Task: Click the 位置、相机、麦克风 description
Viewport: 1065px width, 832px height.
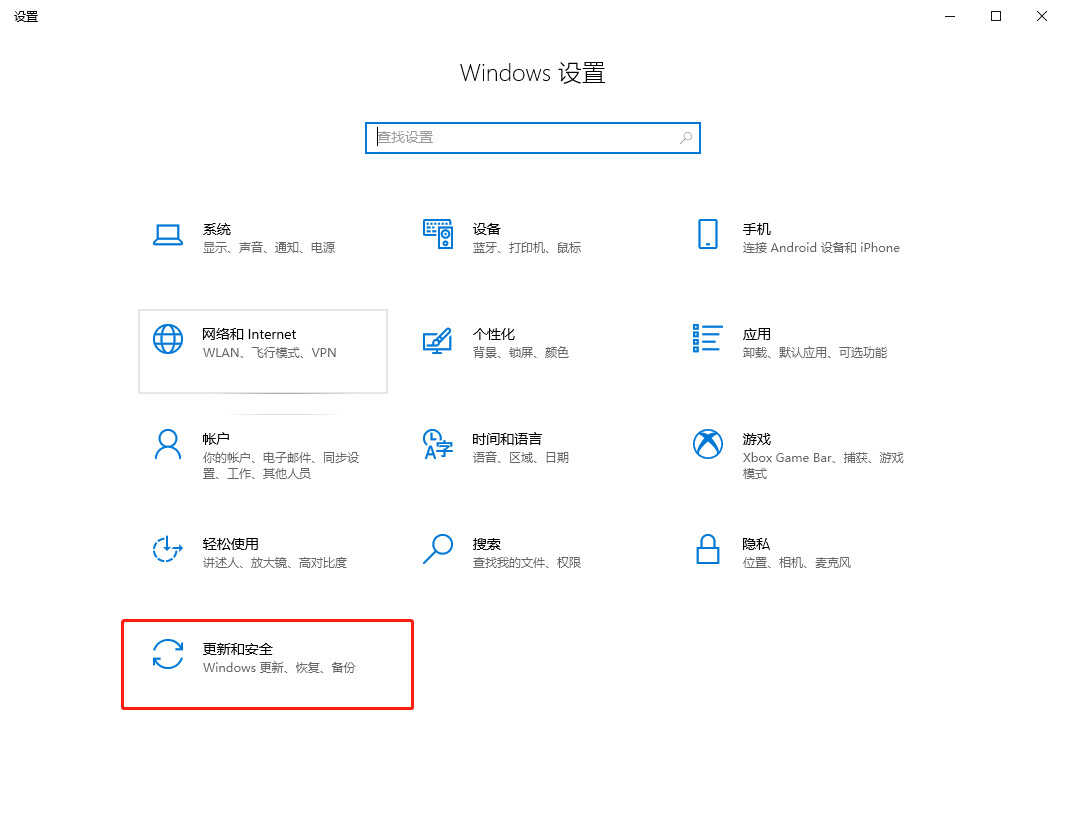Action: (x=796, y=563)
